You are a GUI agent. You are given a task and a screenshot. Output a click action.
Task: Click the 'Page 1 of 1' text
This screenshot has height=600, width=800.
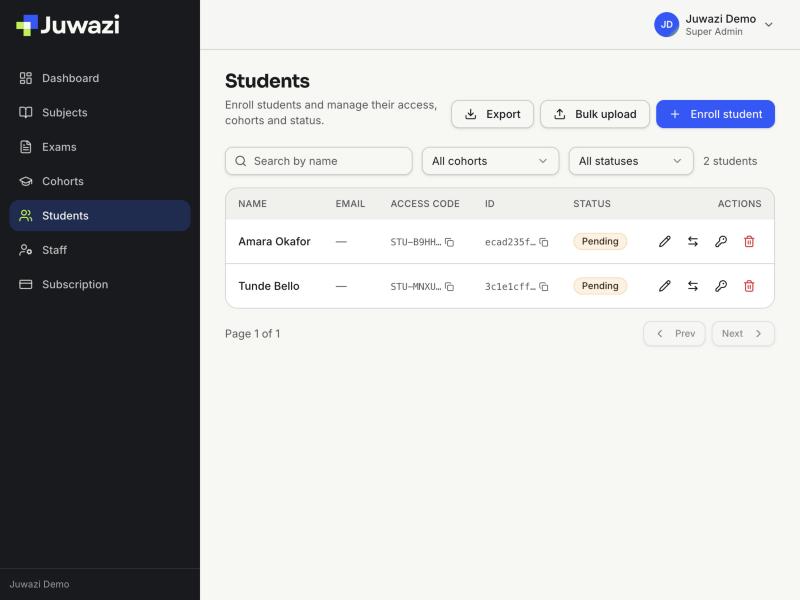tap(253, 334)
